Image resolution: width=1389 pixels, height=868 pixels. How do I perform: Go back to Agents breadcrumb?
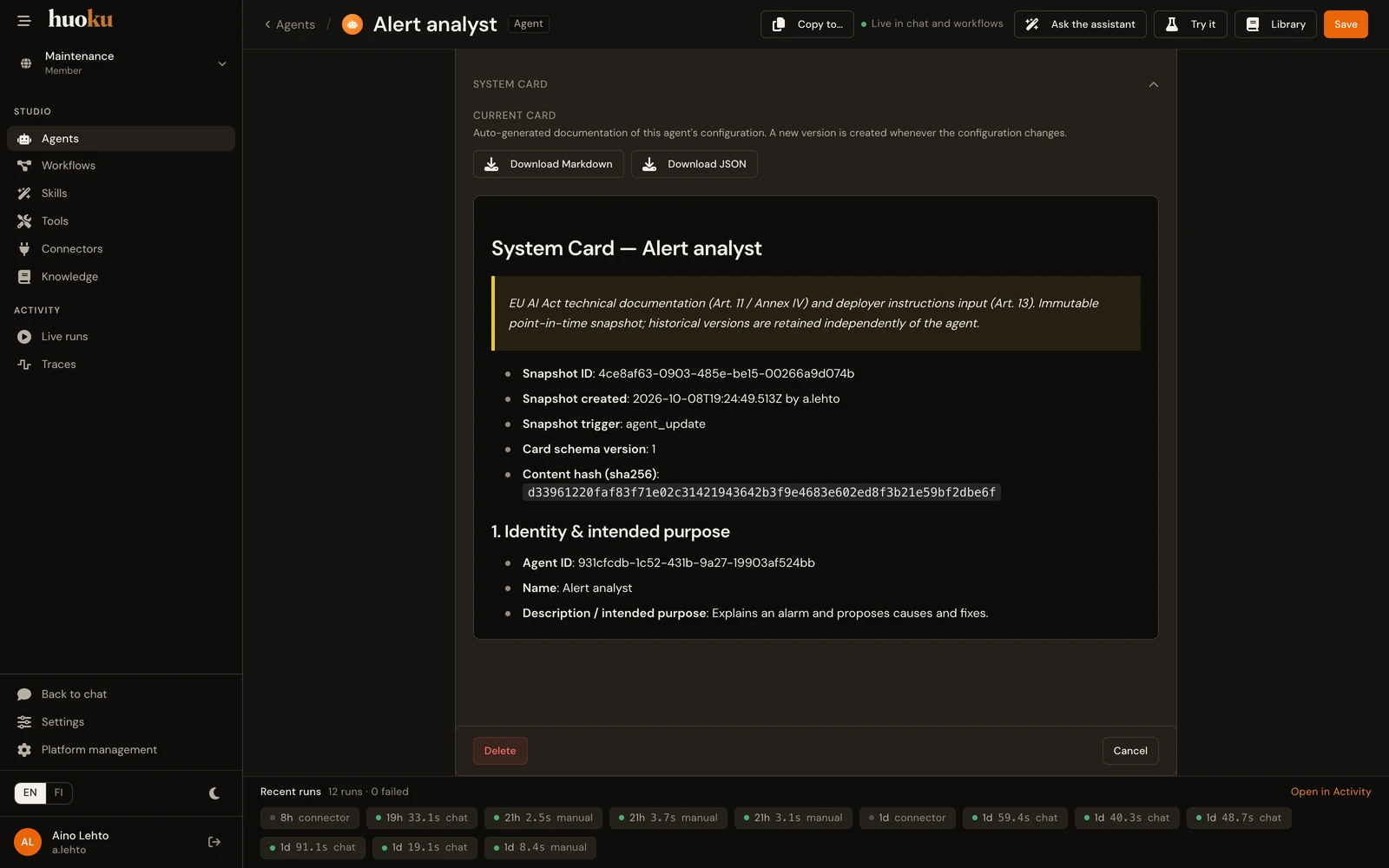290,24
